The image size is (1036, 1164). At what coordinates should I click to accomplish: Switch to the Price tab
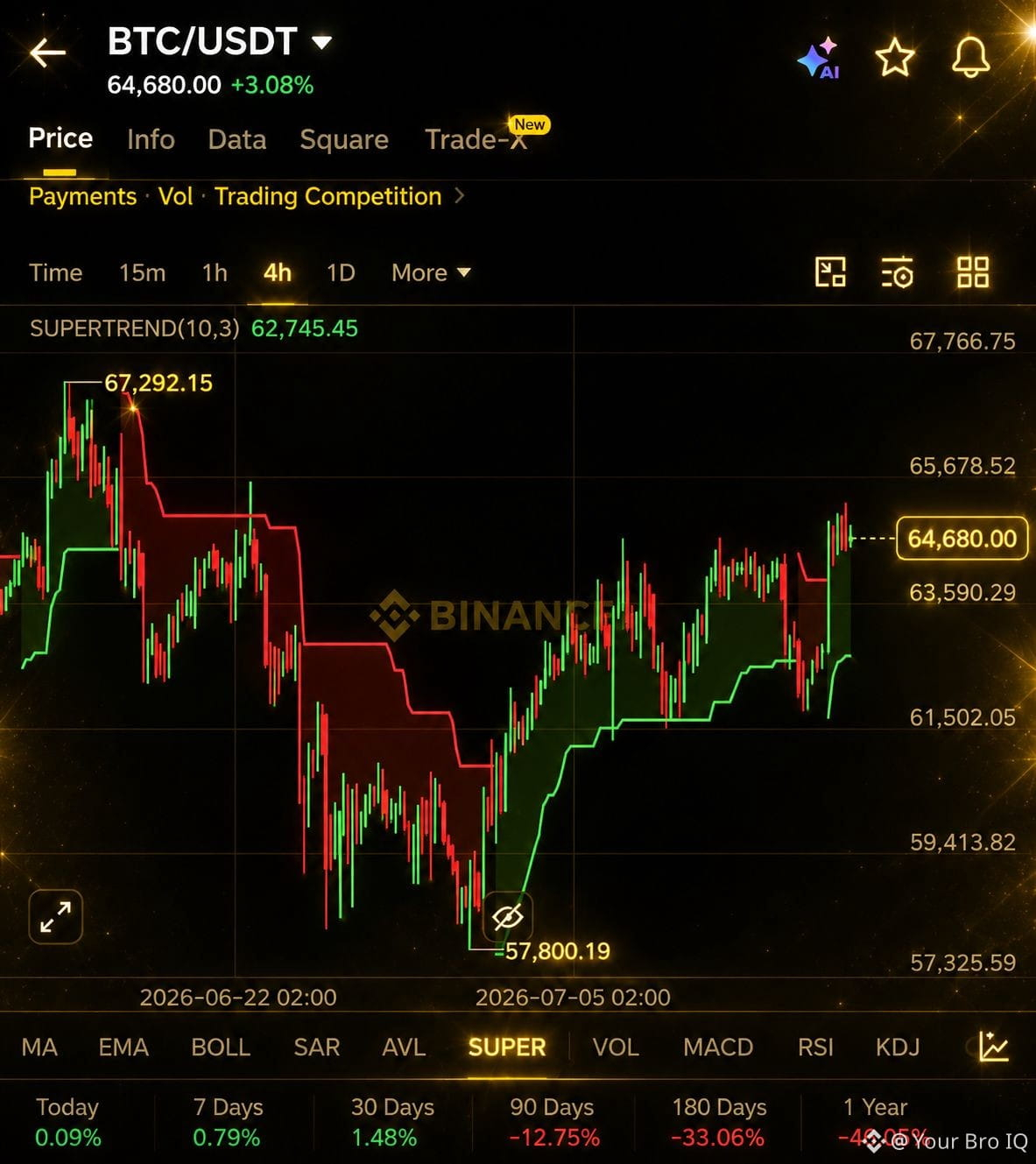point(60,138)
